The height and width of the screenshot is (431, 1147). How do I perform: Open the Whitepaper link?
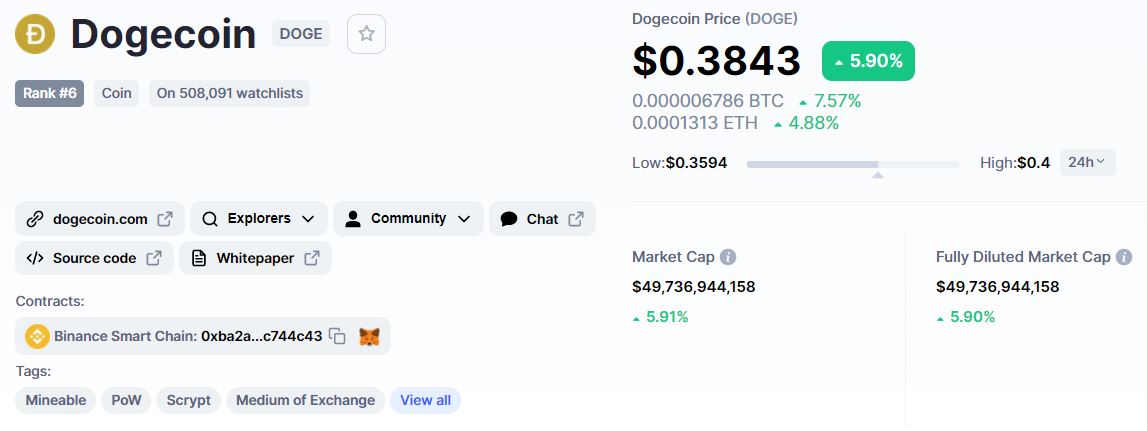click(x=255, y=258)
